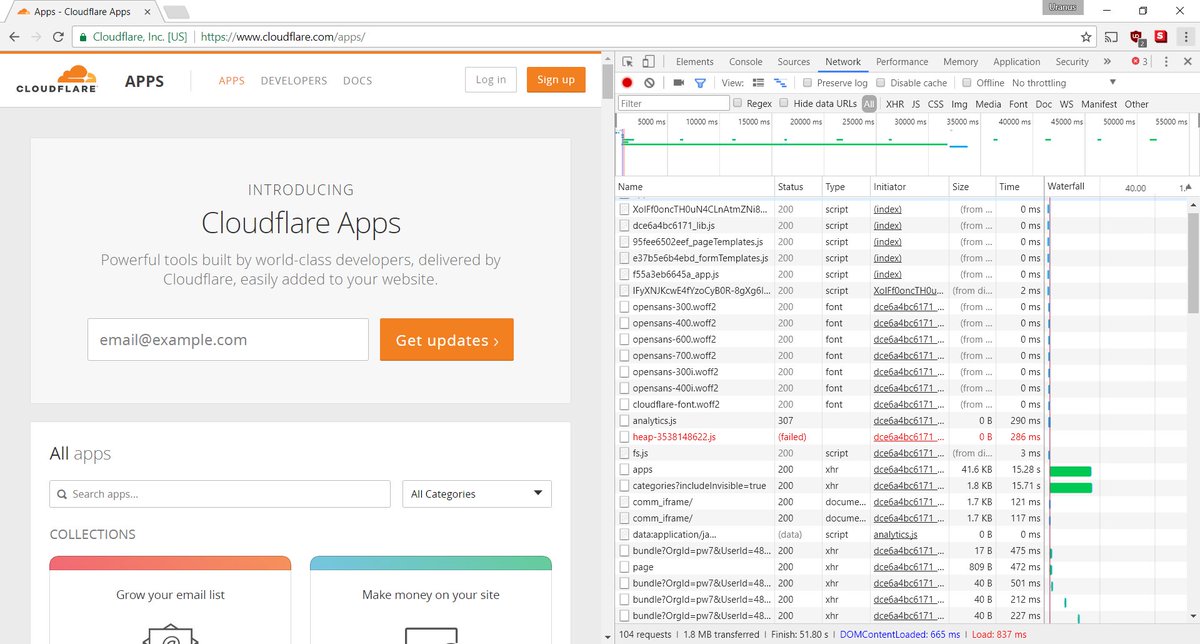1200x644 pixels.
Task: Open the Memory tab
Action: coord(960,62)
